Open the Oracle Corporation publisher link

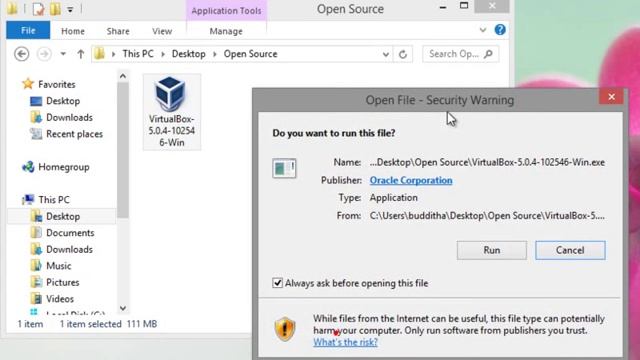tap(411, 180)
